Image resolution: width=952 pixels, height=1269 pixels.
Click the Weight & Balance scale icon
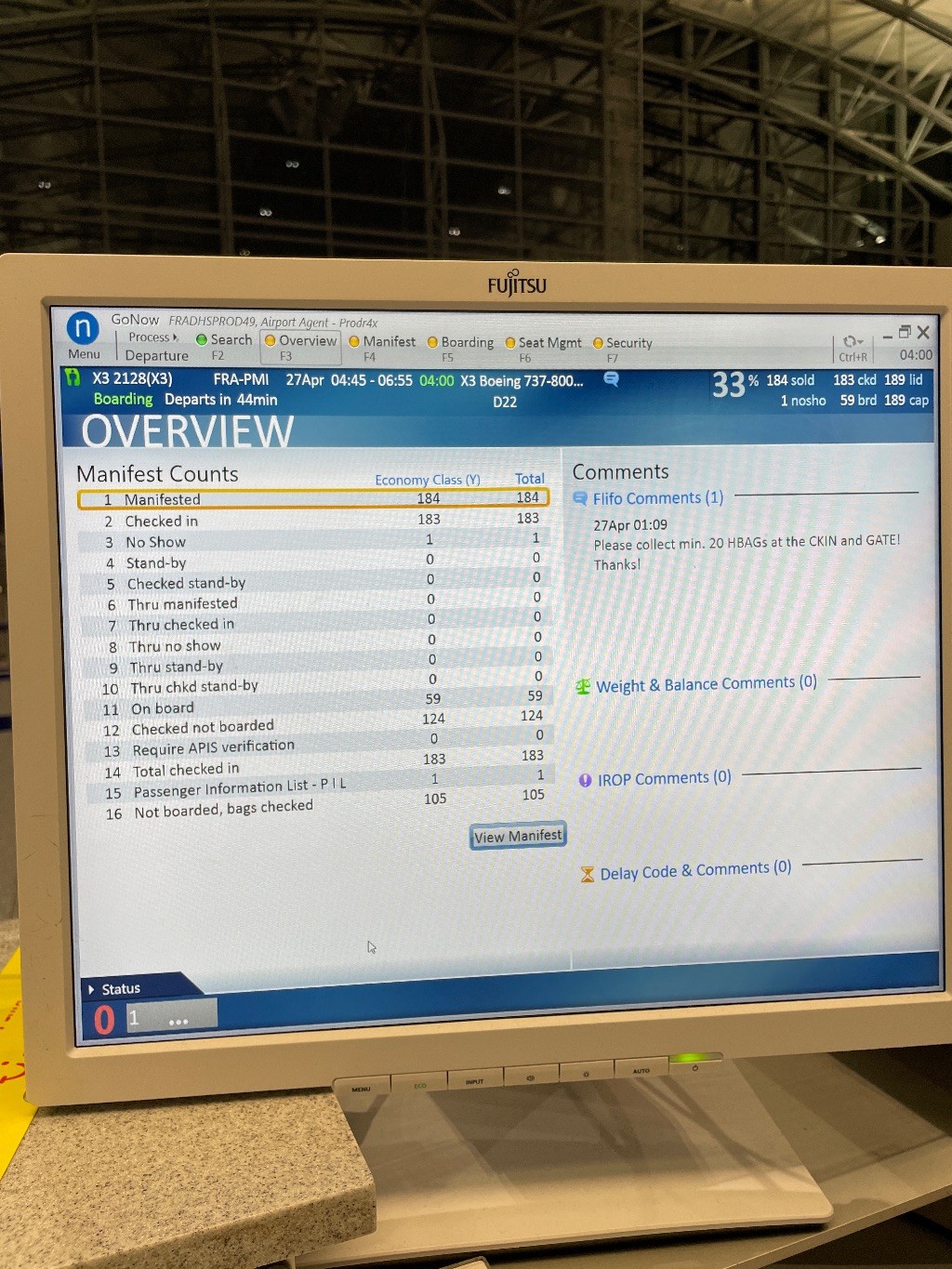[583, 687]
